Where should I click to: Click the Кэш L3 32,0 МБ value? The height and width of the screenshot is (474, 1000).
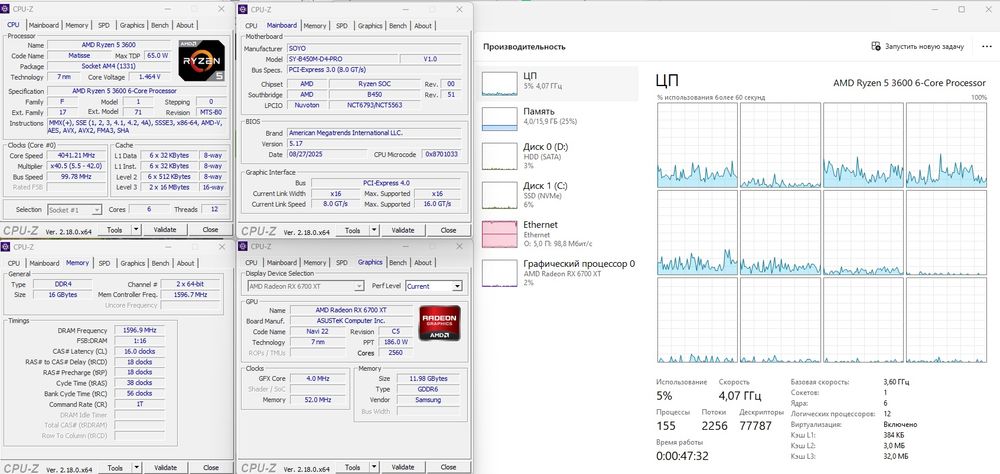tap(896, 456)
